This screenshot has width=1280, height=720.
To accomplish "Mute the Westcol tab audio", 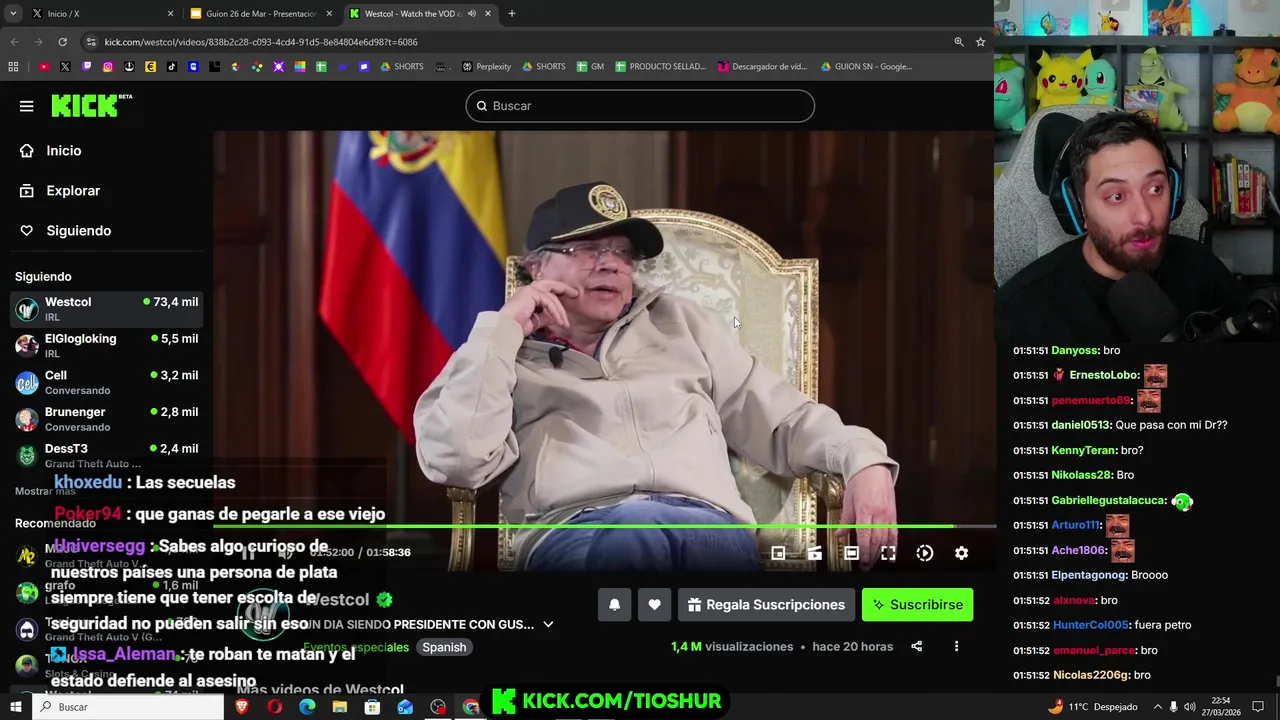I will (472, 14).
